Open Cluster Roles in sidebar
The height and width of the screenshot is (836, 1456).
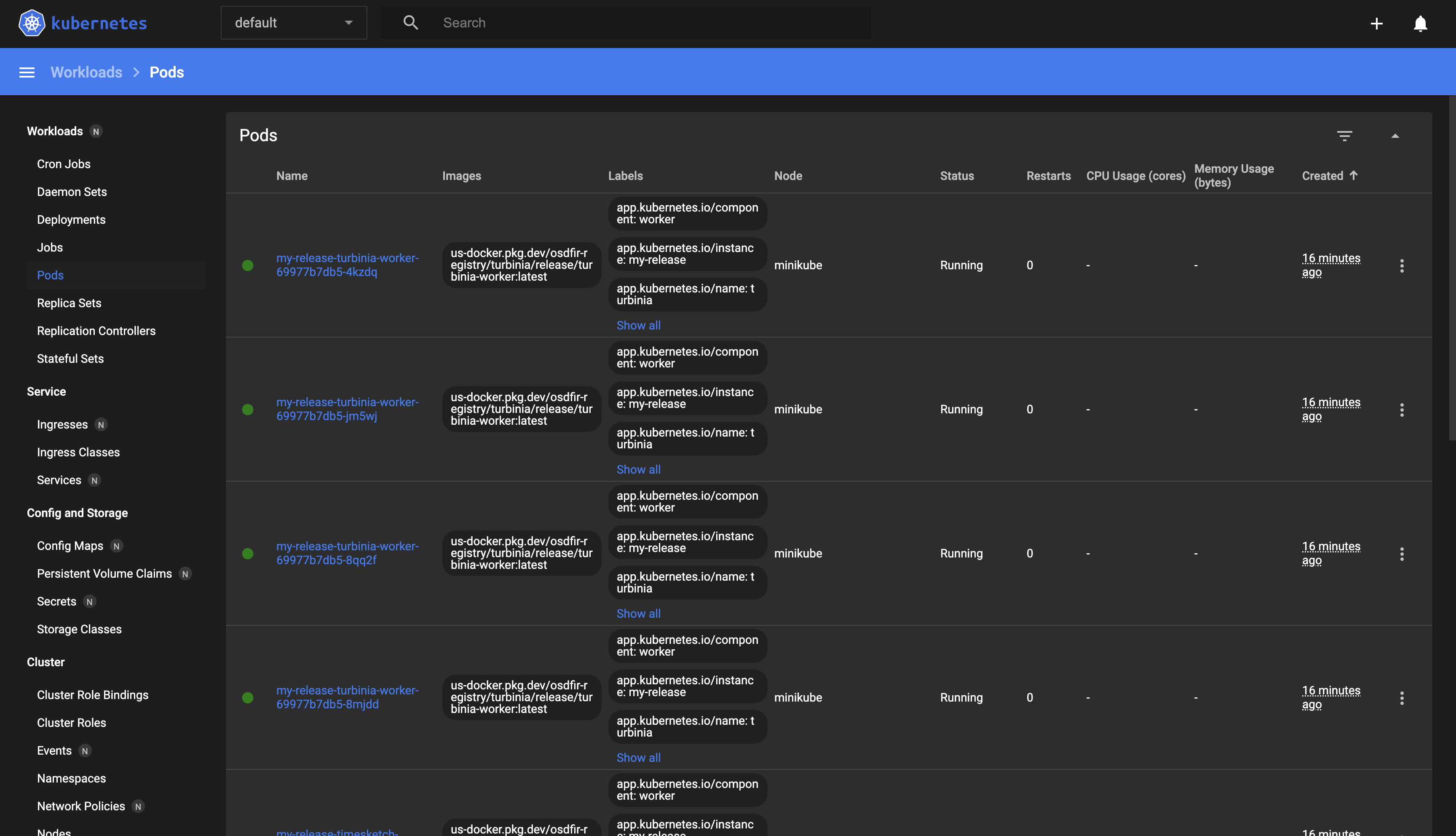click(x=72, y=723)
